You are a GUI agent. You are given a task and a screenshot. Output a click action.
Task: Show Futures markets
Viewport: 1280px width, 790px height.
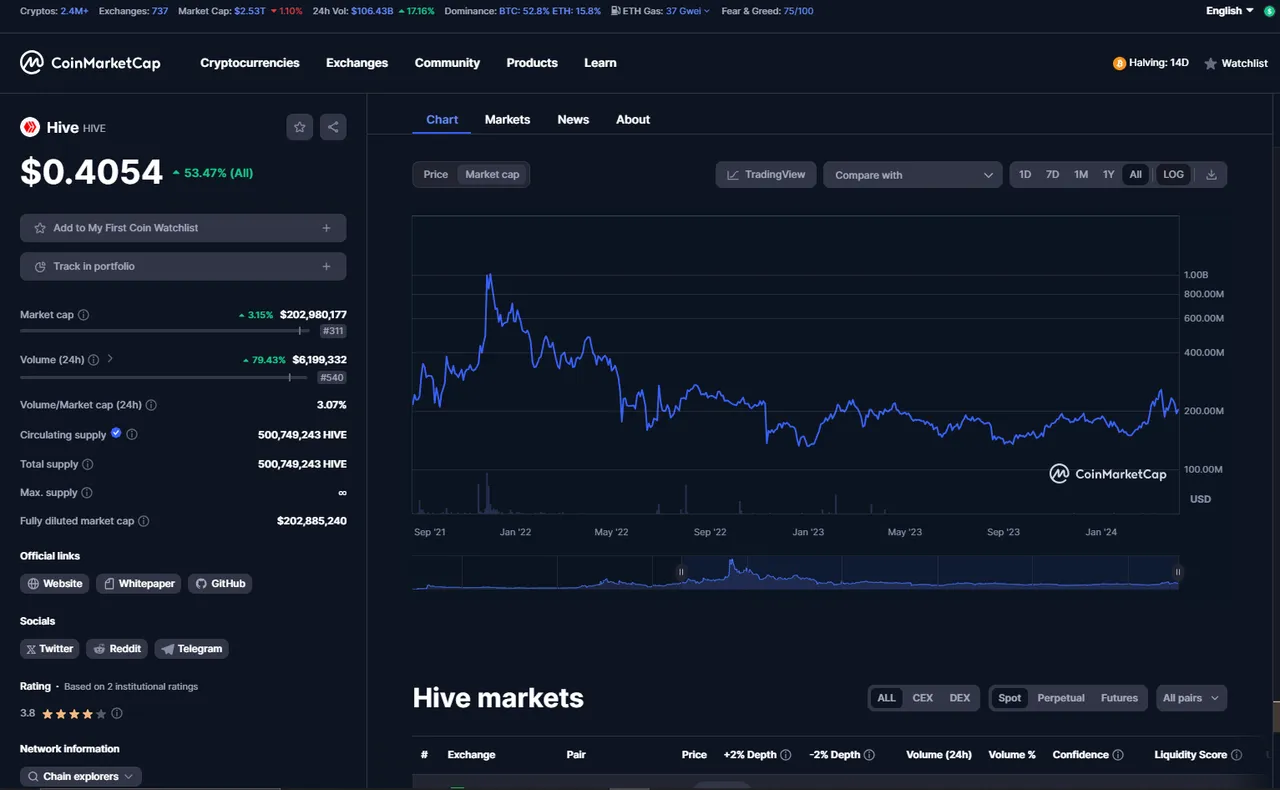click(1119, 698)
